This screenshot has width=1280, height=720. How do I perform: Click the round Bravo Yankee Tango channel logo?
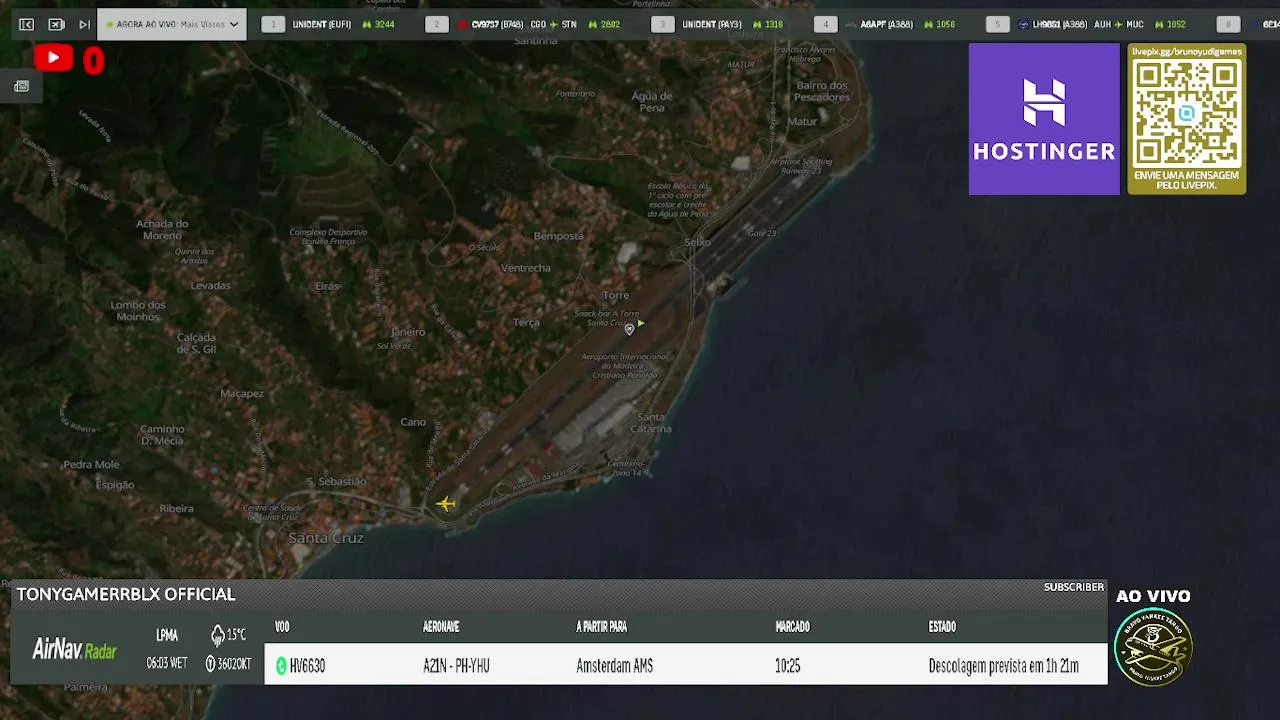tap(1153, 646)
